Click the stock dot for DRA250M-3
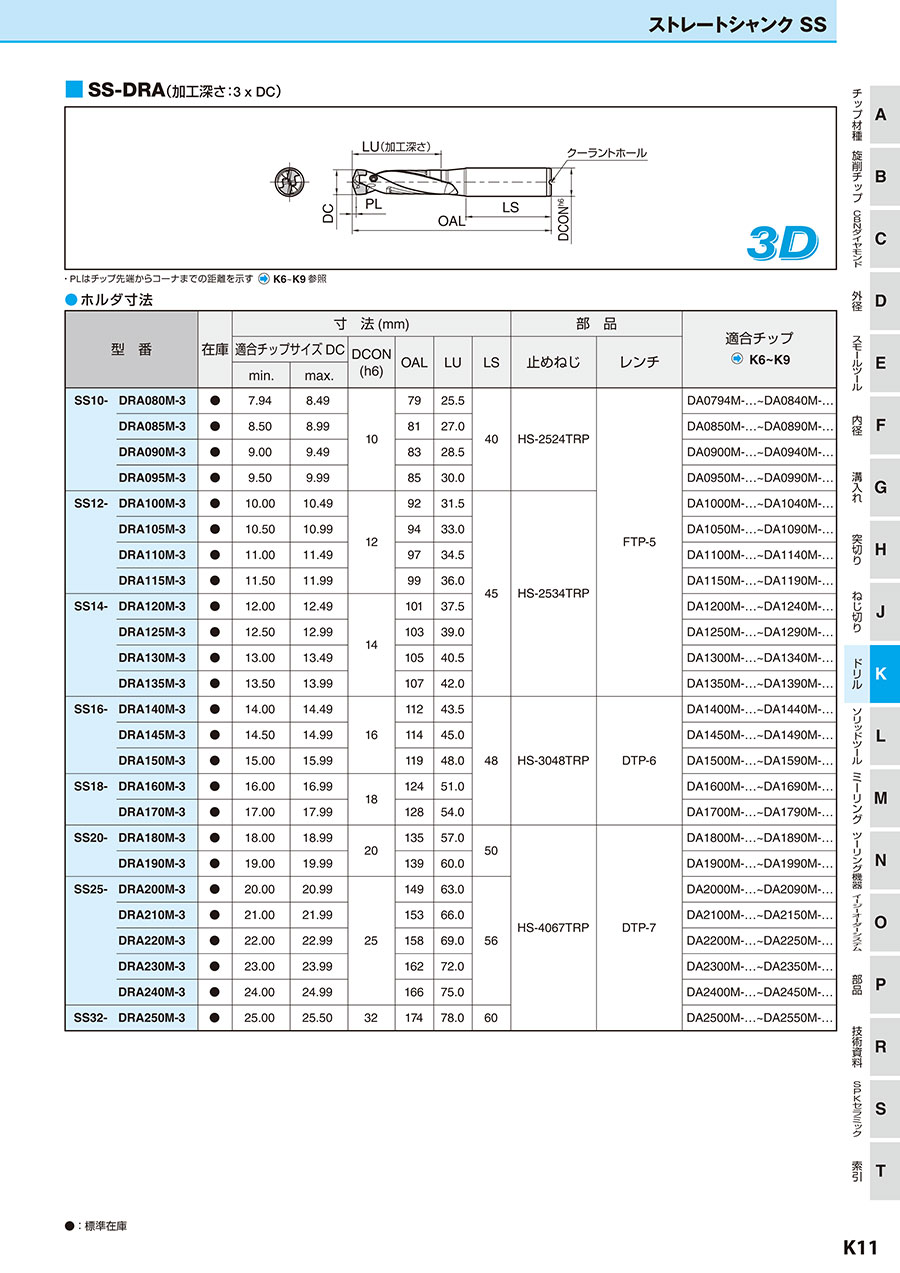The image size is (900, 1273). (215, 1018)
